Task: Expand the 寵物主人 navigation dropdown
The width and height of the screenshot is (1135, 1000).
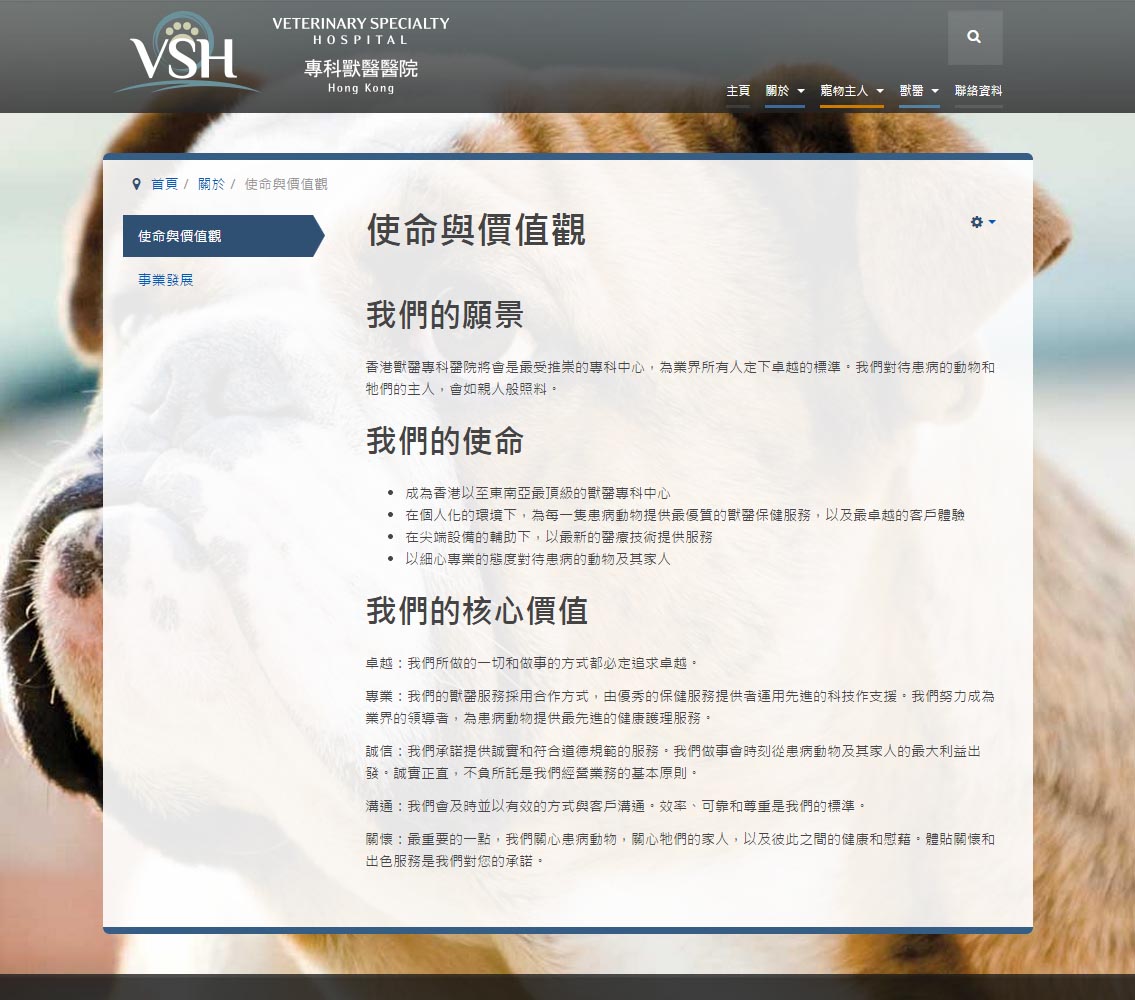Action: 851,91
